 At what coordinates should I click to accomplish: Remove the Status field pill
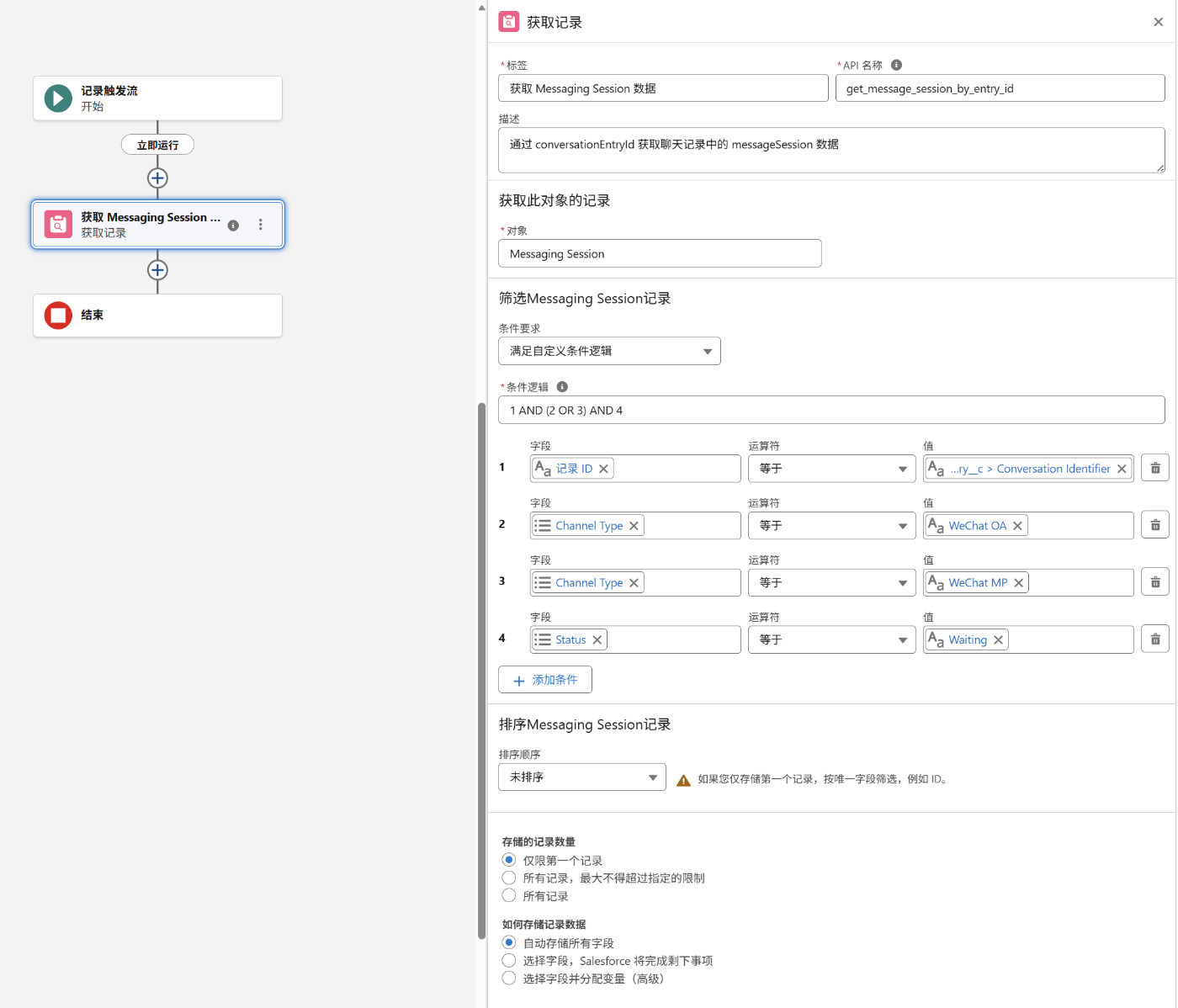pyautogui.click(x=597, y=639)
